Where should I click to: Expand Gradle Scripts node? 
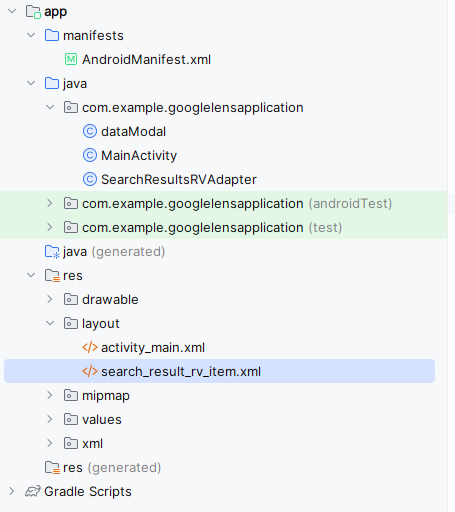click(12, 491)
